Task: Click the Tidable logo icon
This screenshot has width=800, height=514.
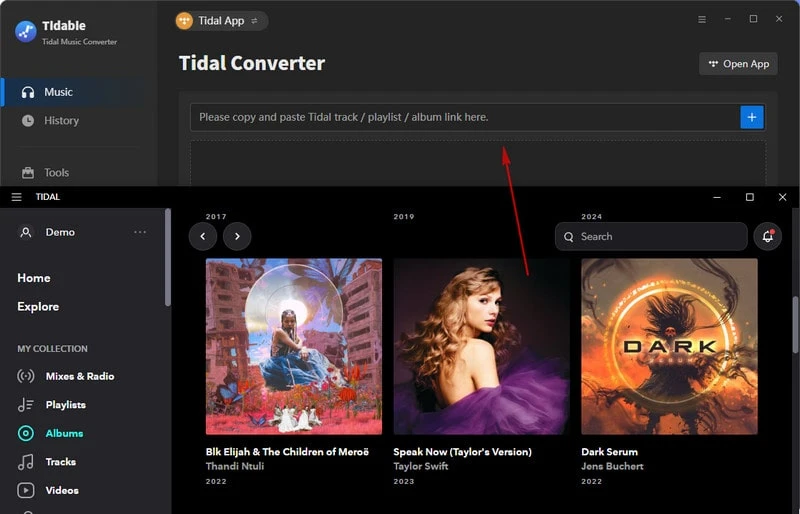Action: pyautogui.click(x=26, y=32)
